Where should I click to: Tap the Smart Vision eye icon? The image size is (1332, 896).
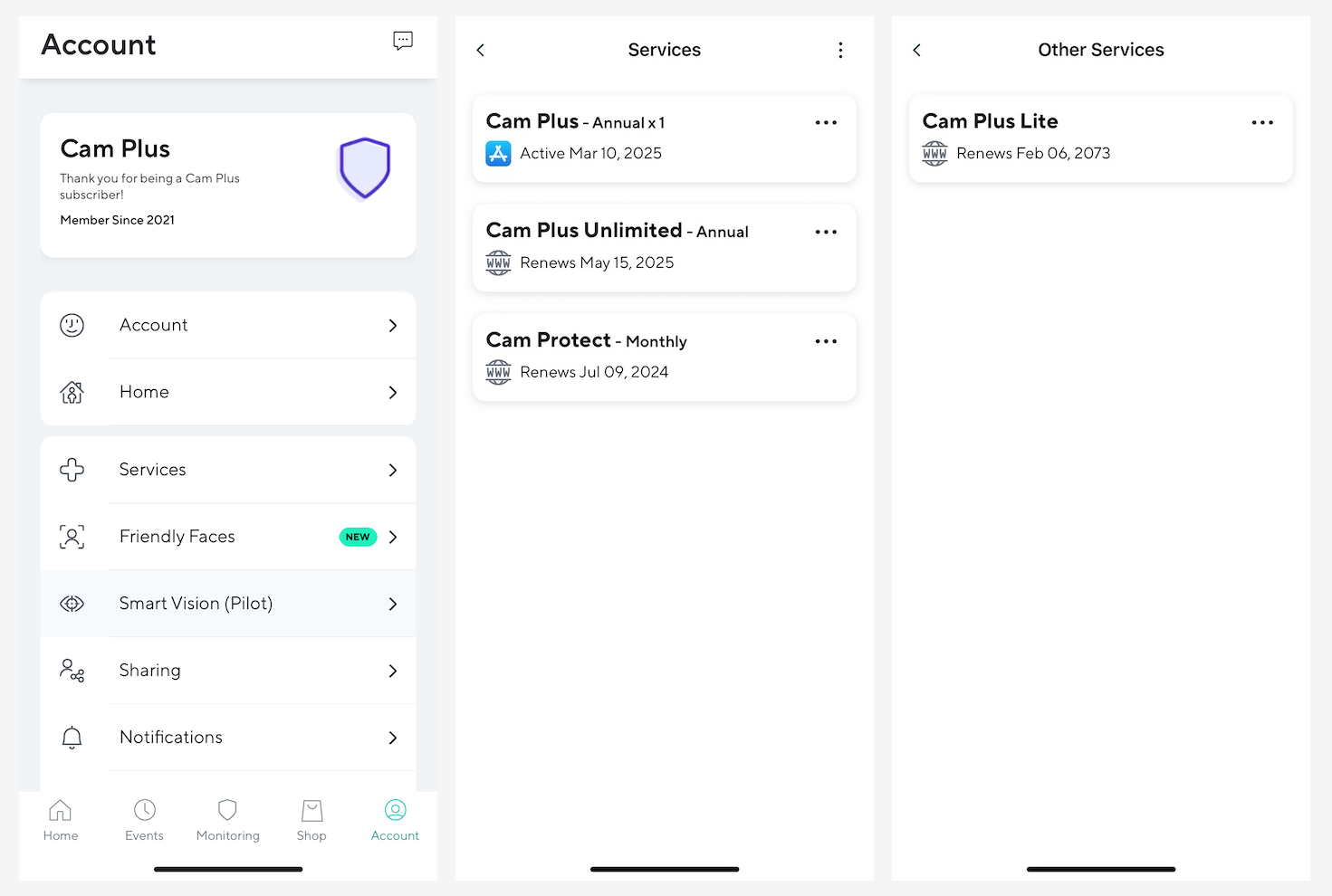click(72, 604)
